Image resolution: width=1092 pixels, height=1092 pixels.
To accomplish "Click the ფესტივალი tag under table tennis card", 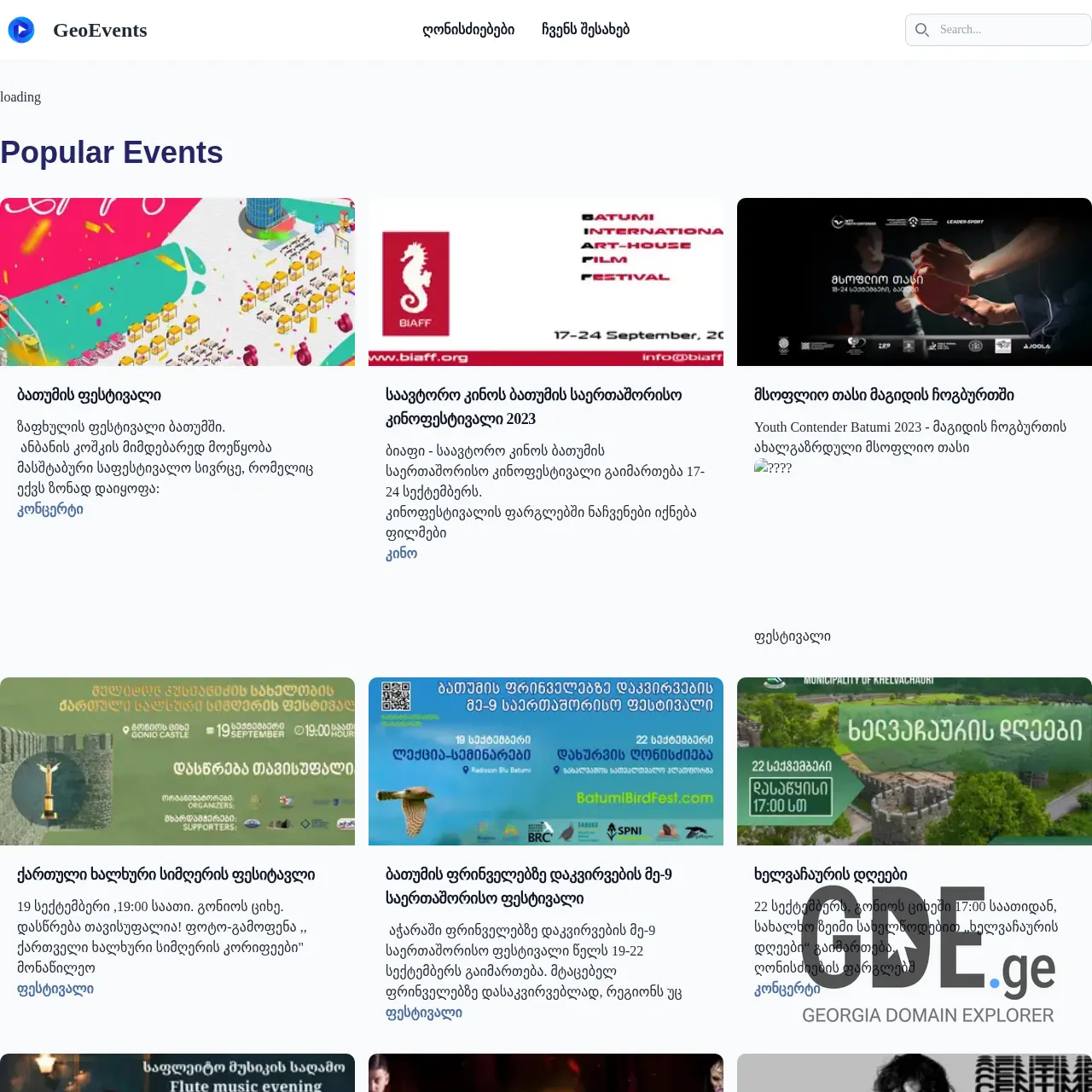I will [x=792, y=636].
